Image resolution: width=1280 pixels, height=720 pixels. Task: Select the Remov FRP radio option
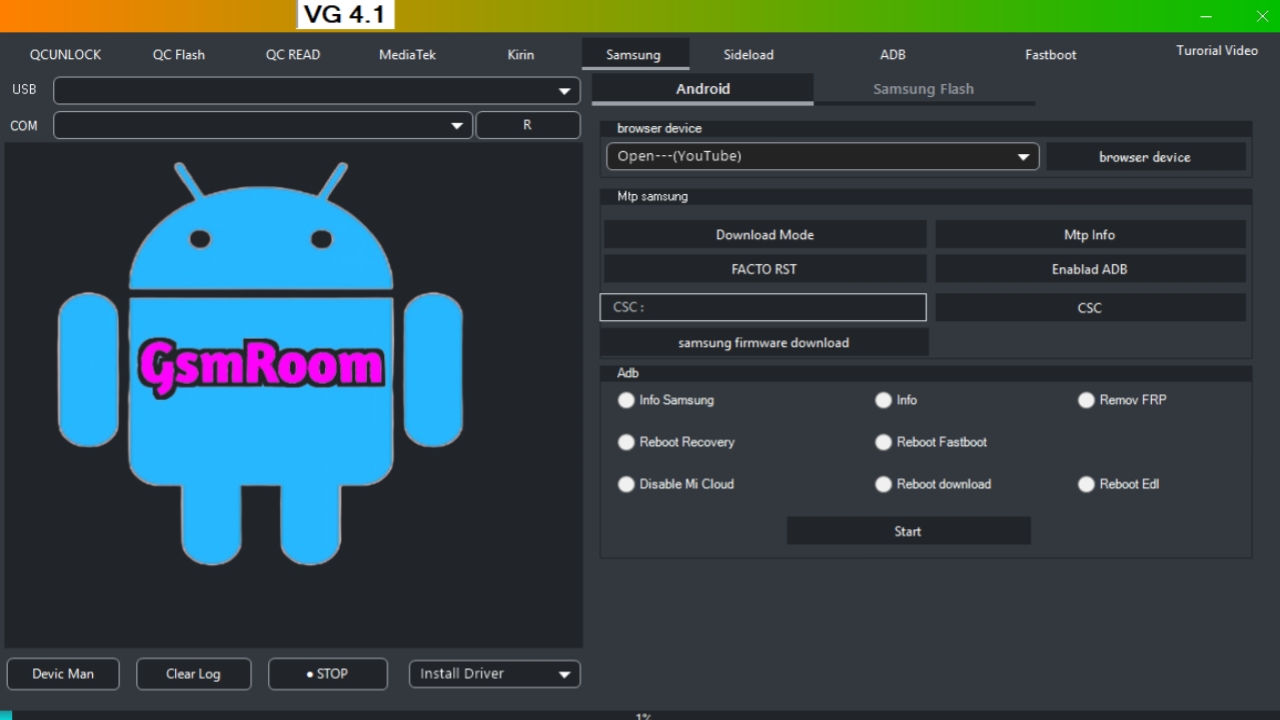pos(1087,400)
